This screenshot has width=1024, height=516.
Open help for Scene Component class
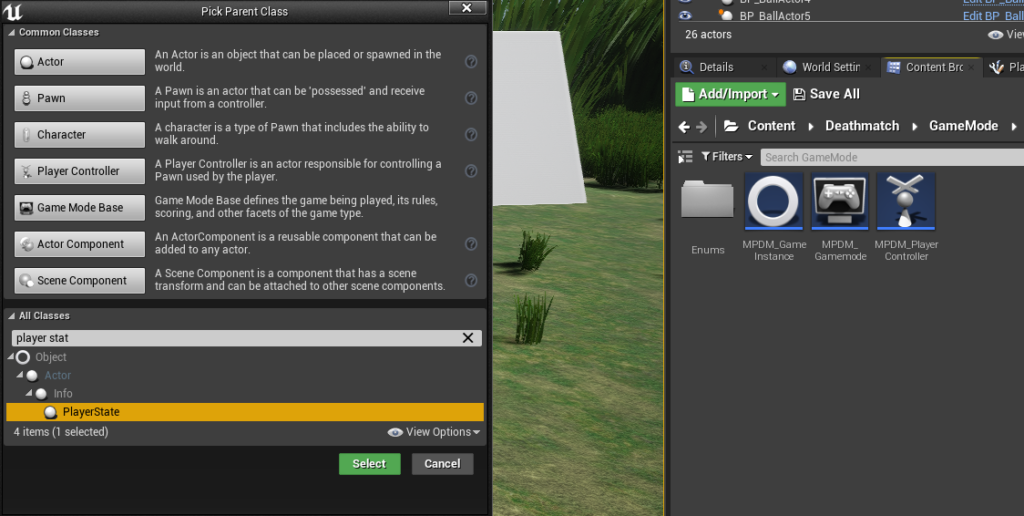pyautogui.click(x=471, y=281)
